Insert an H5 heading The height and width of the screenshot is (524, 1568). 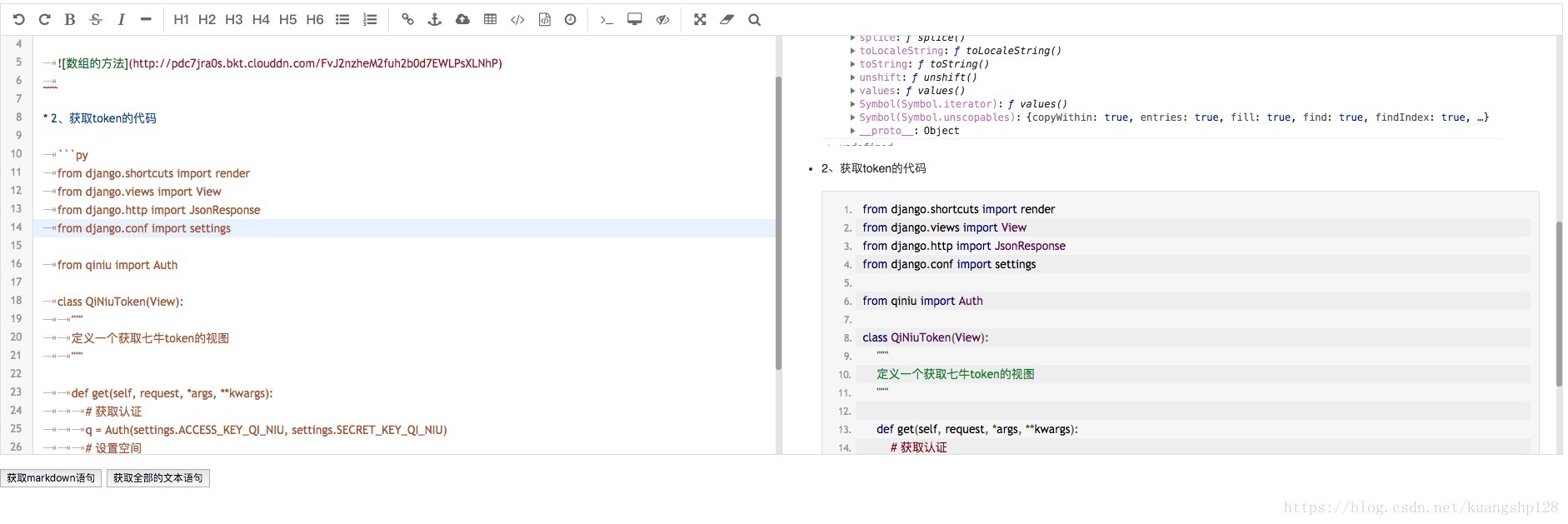[x=287, y=19]
